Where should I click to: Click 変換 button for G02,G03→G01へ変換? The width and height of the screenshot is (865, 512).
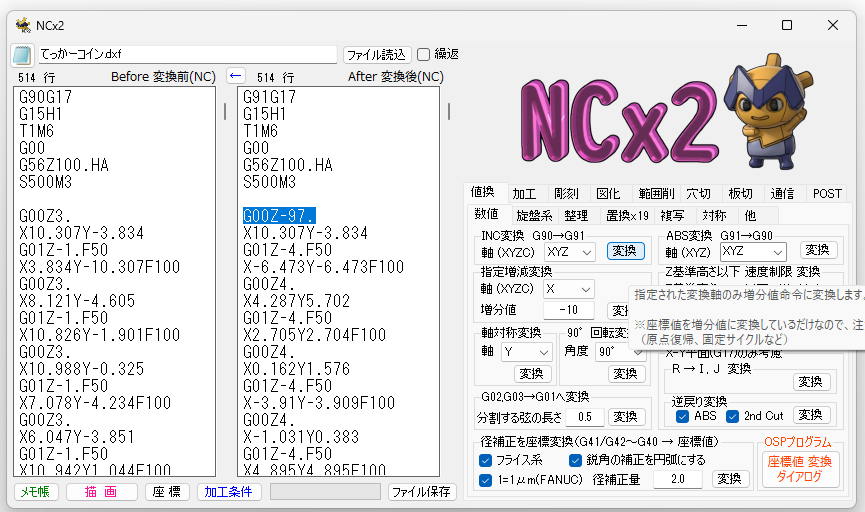625,417
